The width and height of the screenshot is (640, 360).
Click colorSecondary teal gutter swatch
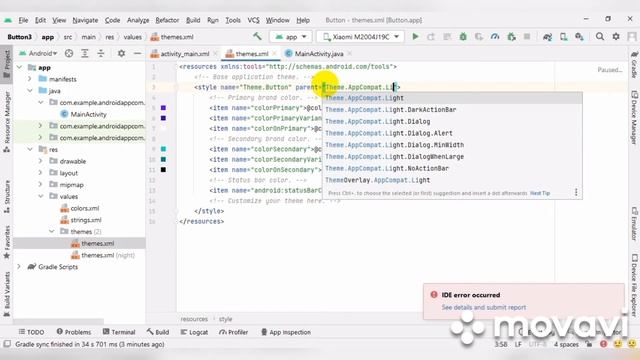point(163,149)
